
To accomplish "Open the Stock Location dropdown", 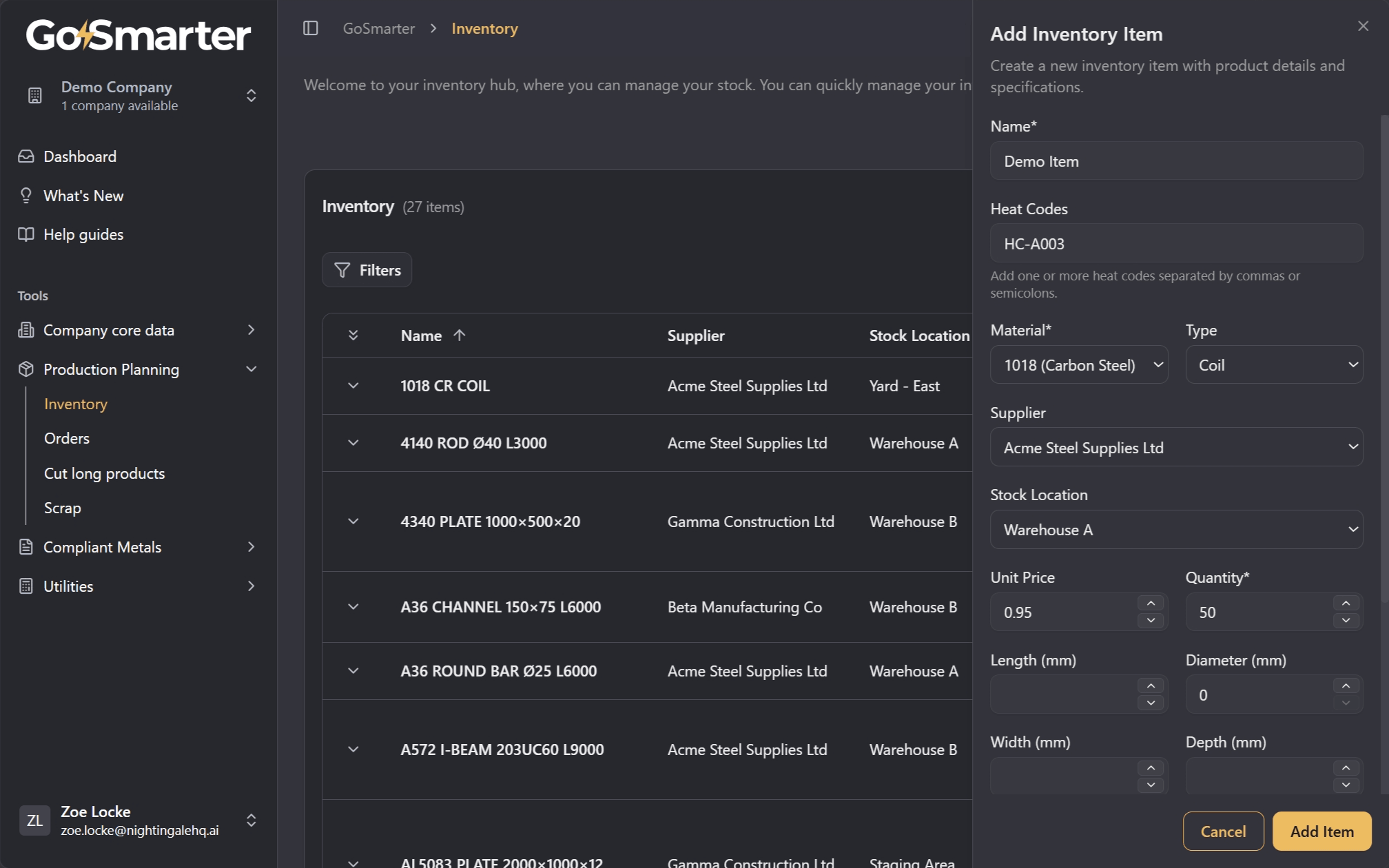I will (1177, 530).
